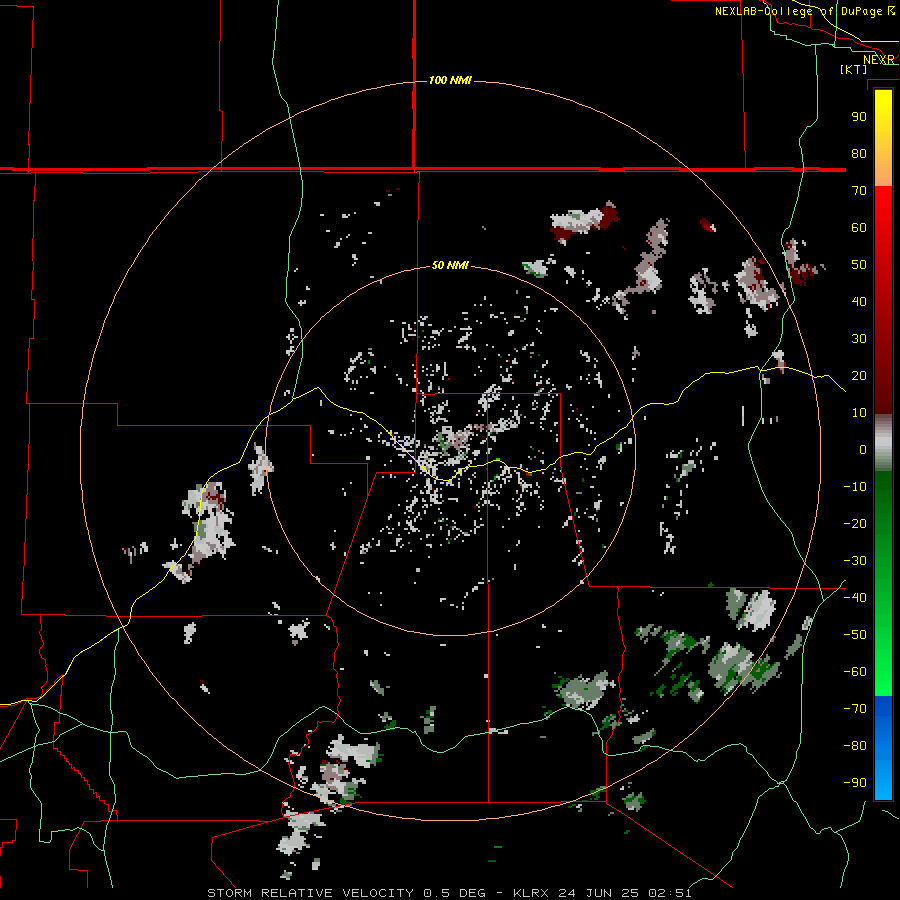Click the -30 scale value
This screenshot has height=900, width=900.
coord(855,561)
